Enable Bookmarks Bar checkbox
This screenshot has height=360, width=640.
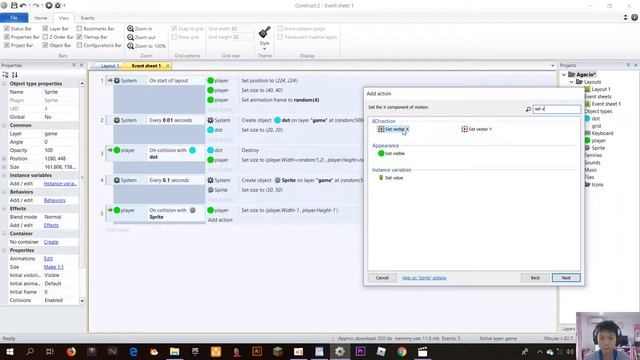80,29
